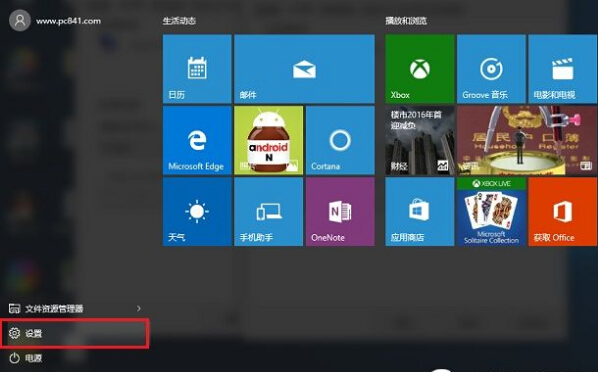Open the 日历 calendar tile
598x372 pixels.
[197, 69]
